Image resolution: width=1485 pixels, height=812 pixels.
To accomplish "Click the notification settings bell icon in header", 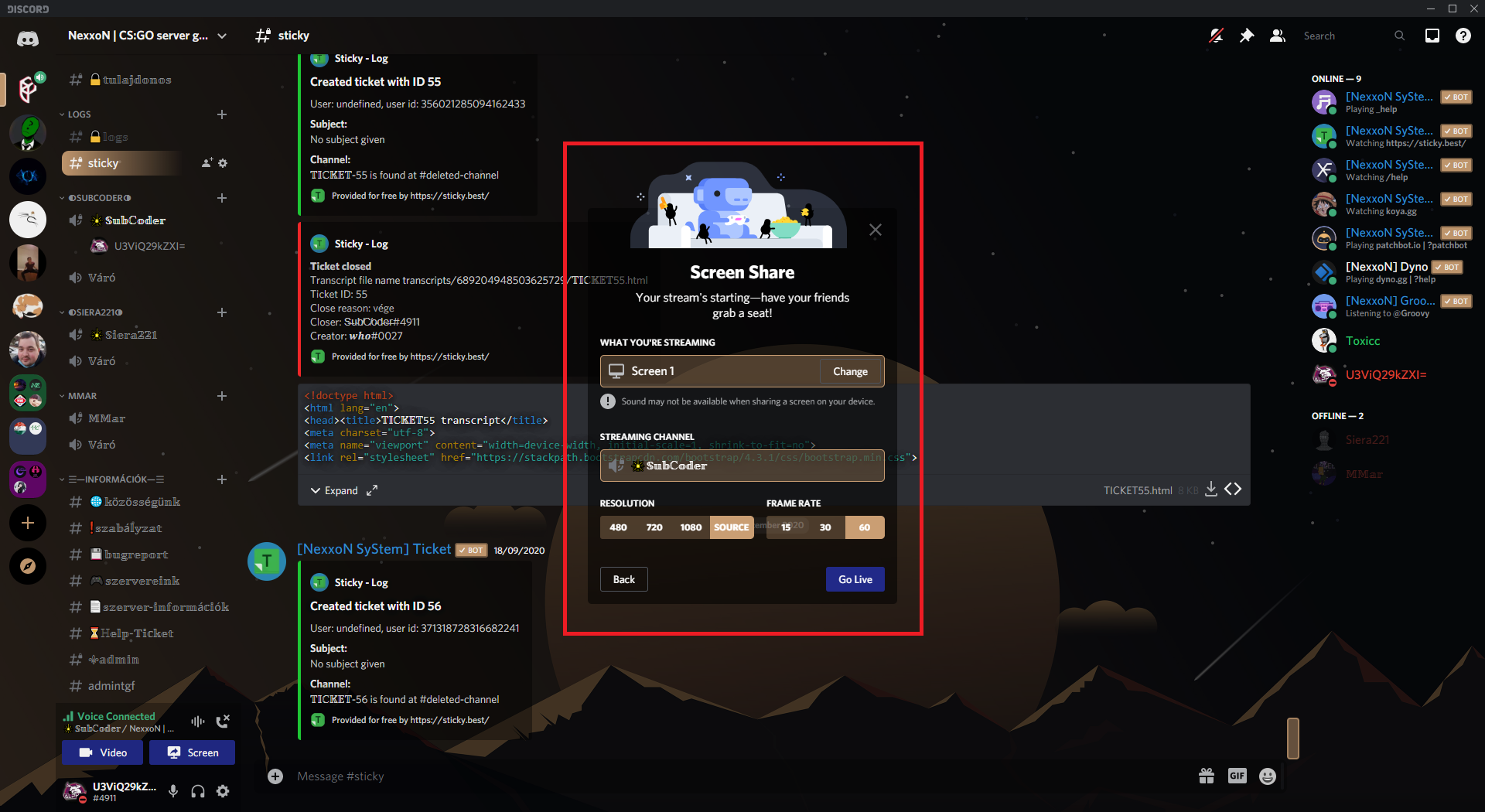I will coord(1217,36).
